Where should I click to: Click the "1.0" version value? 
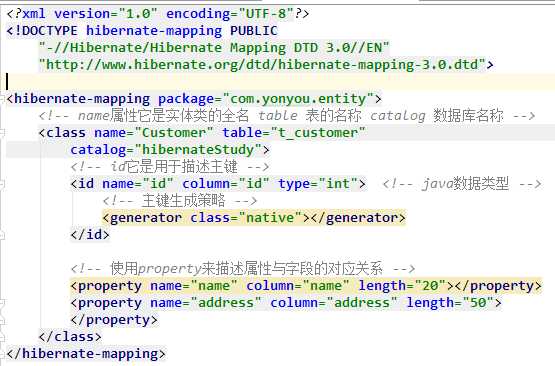click(138, 13)
